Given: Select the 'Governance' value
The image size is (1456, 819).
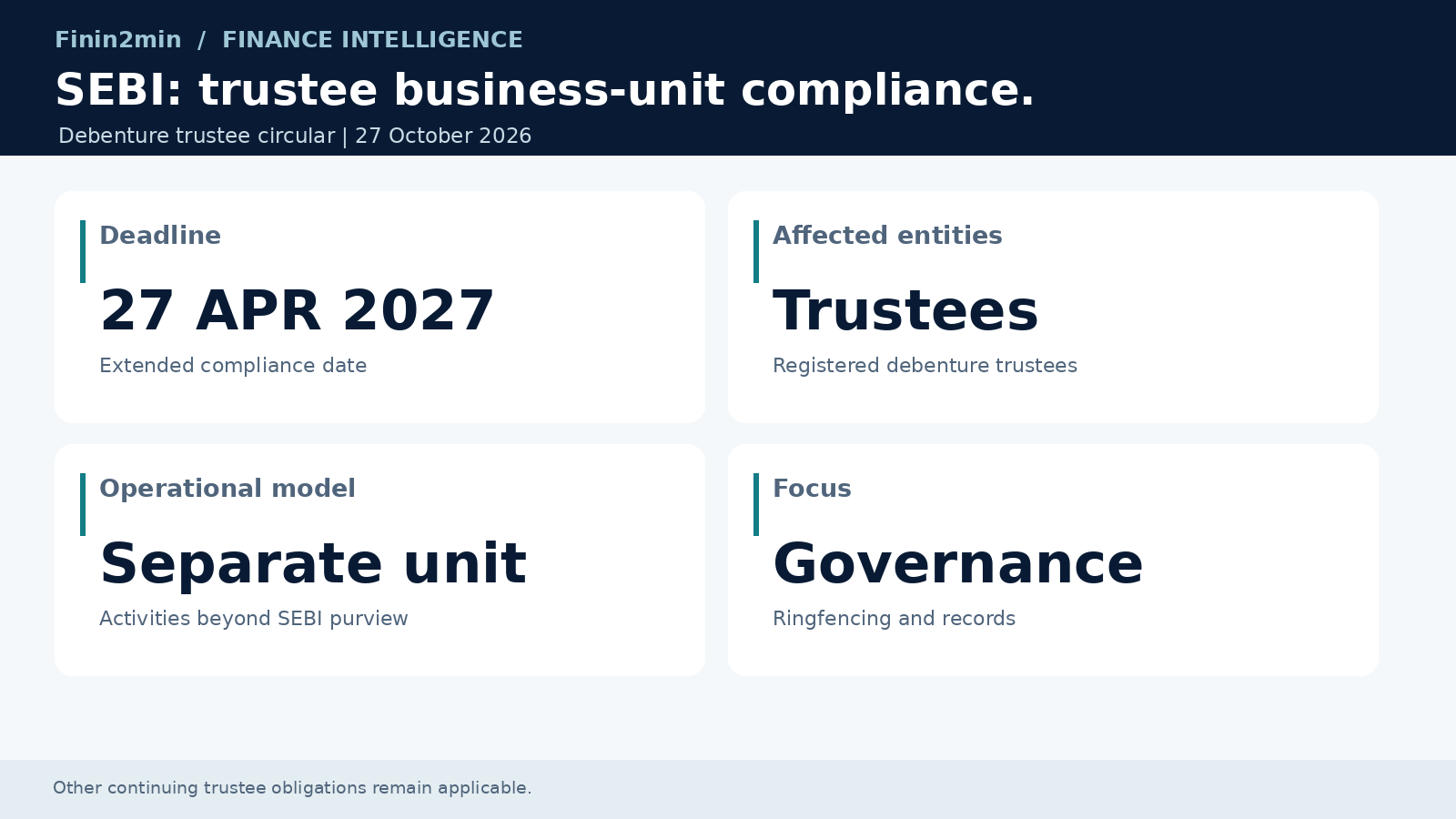Looking at the screenshot, I should (958, 564).
